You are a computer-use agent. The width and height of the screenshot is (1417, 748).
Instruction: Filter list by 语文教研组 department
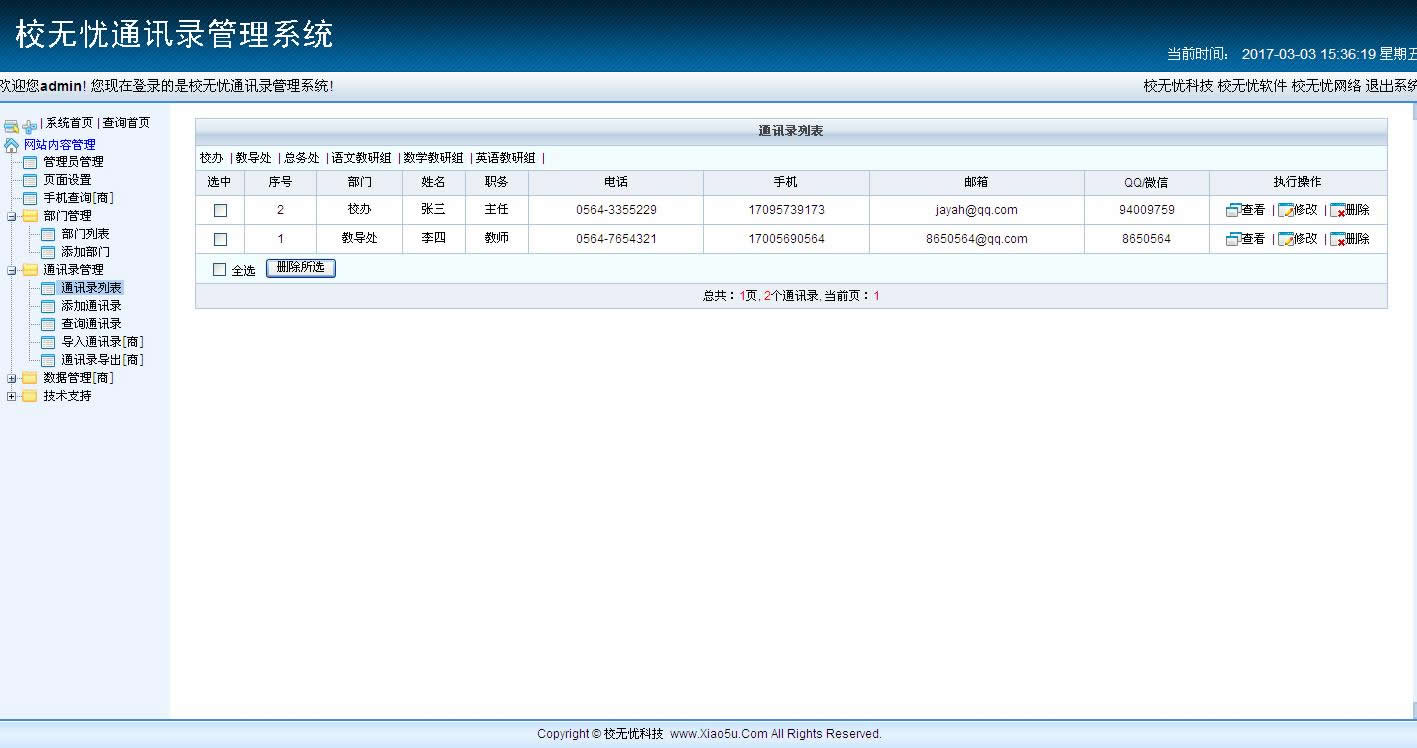click(x=361, y=158)
